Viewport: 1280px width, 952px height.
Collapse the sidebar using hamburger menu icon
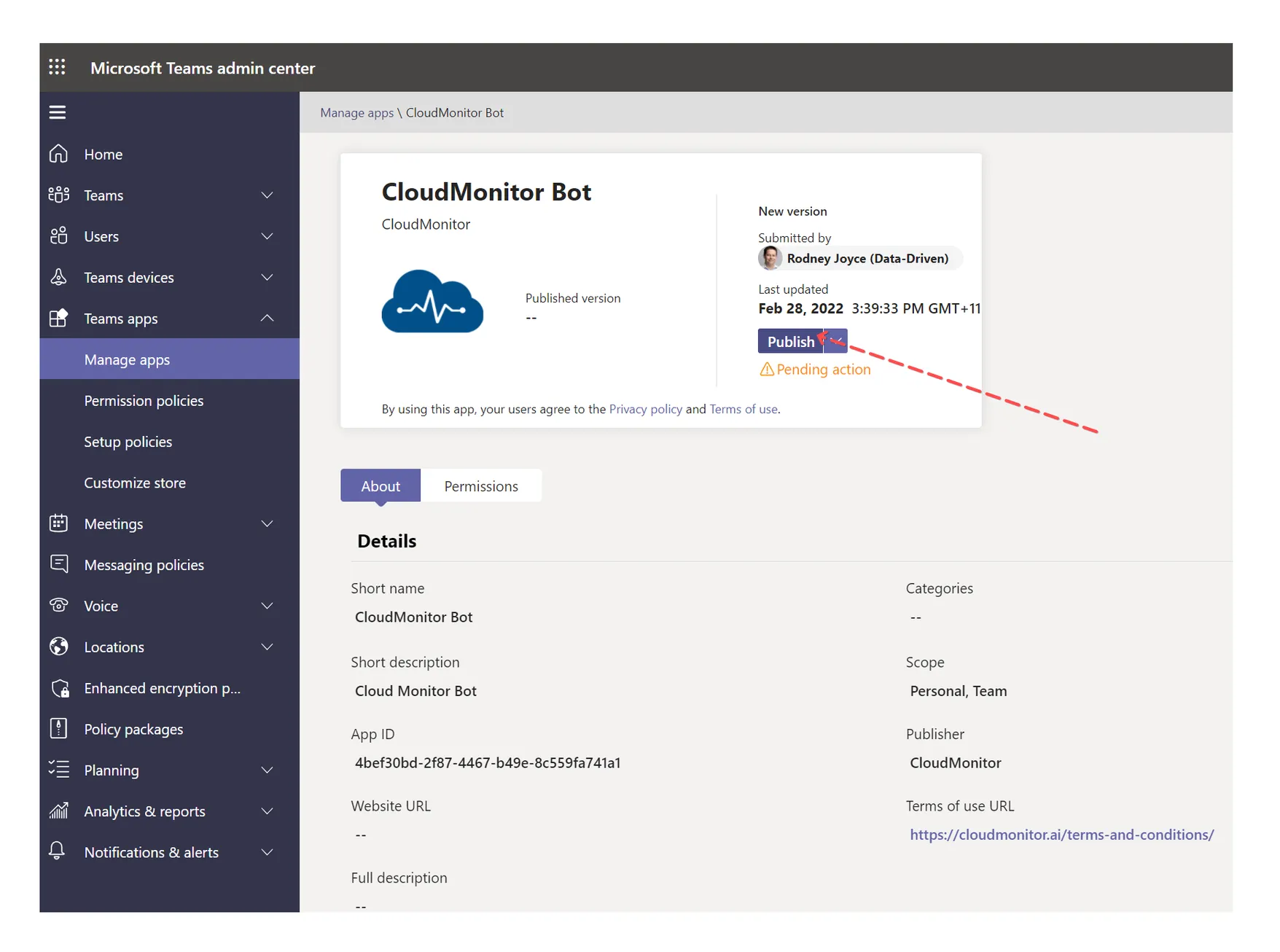click(x=58, y=112)
